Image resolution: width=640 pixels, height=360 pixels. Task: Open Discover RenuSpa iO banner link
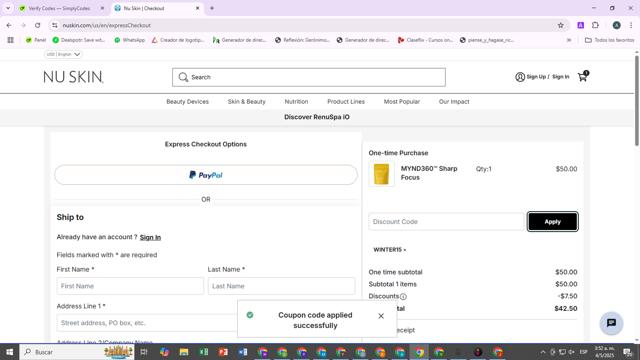pos(317,117)
